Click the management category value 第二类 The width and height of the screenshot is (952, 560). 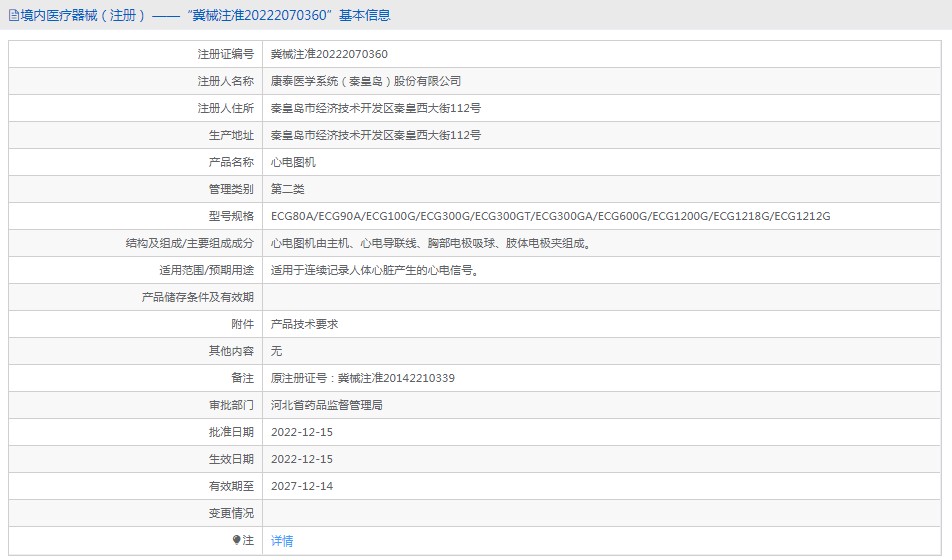[287, 189]
